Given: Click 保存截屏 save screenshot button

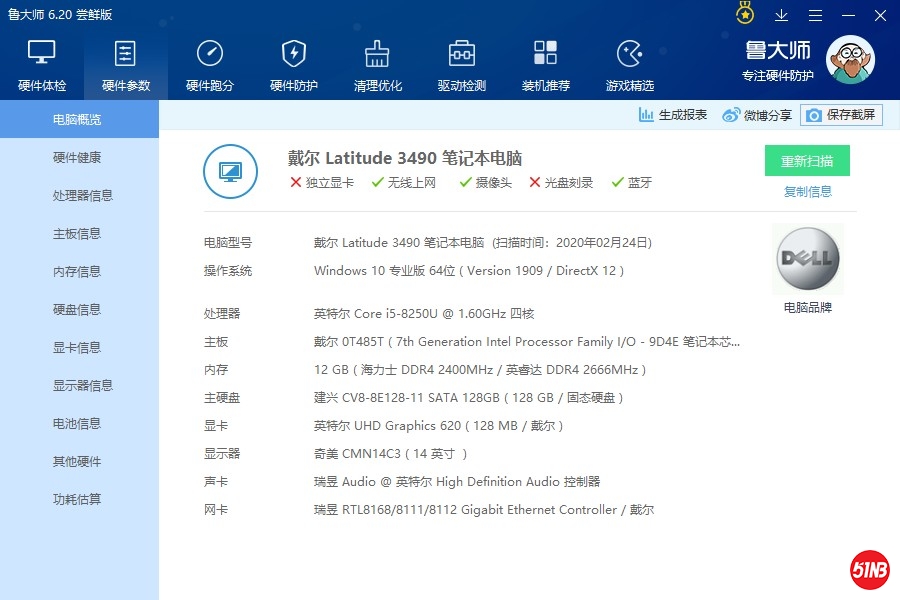Looking at the screenshot, I should [841, 115].
